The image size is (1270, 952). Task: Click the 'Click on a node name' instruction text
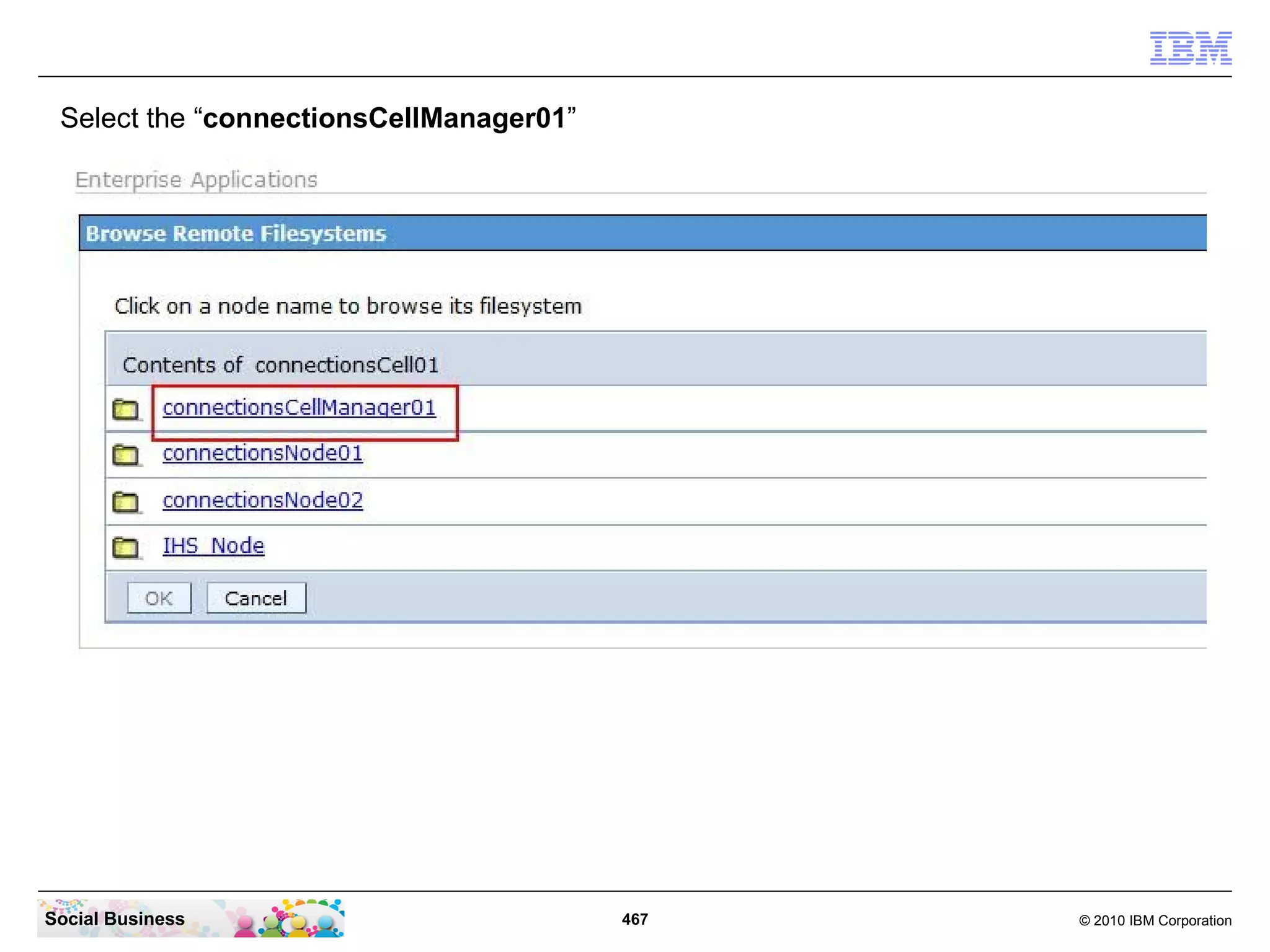point(349,306)
